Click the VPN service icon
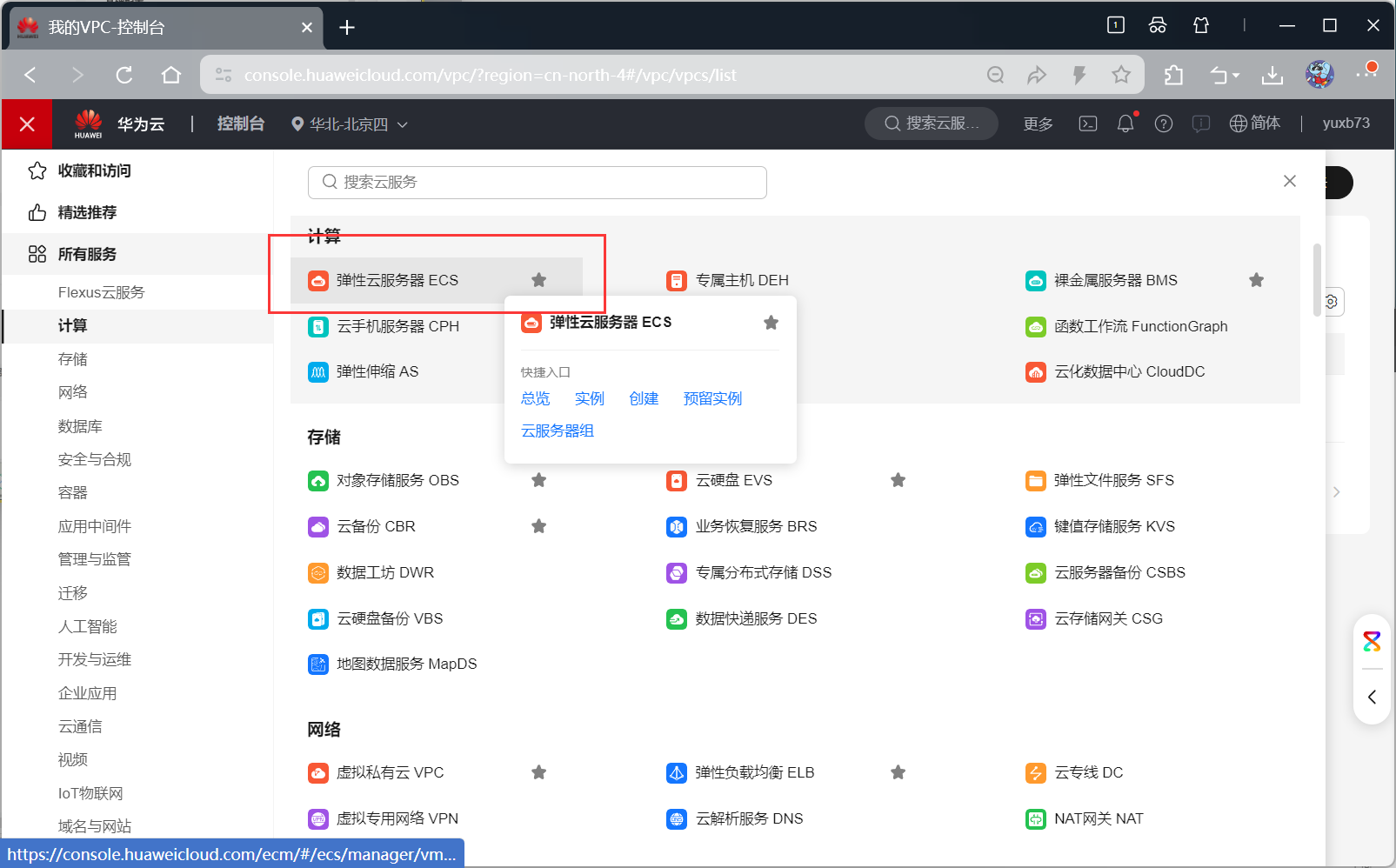This screenshot has width=1396, height=868. tap(318, 818)
